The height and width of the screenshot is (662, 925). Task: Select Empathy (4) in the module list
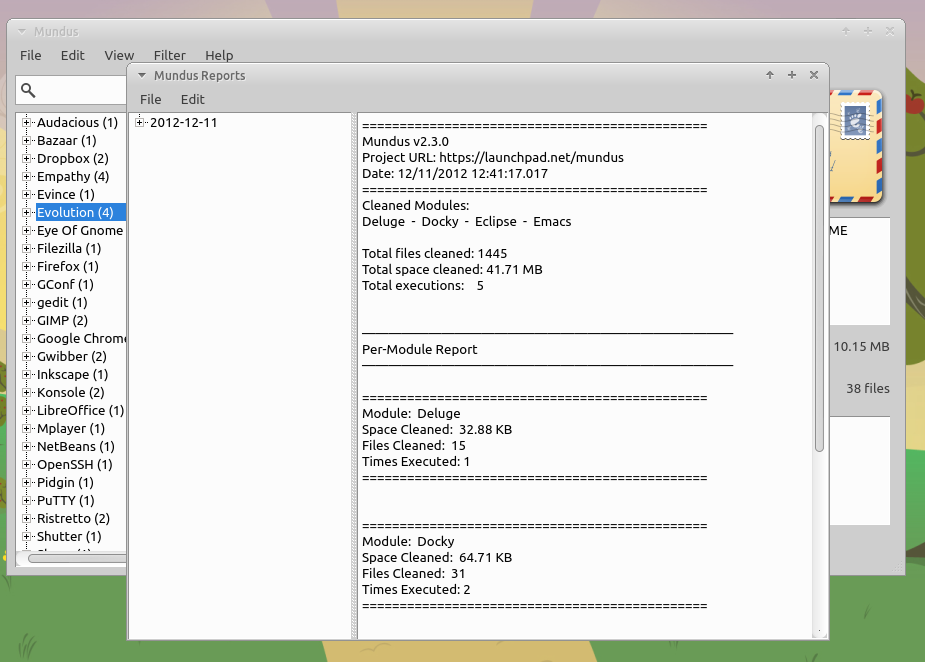(73, 176)
